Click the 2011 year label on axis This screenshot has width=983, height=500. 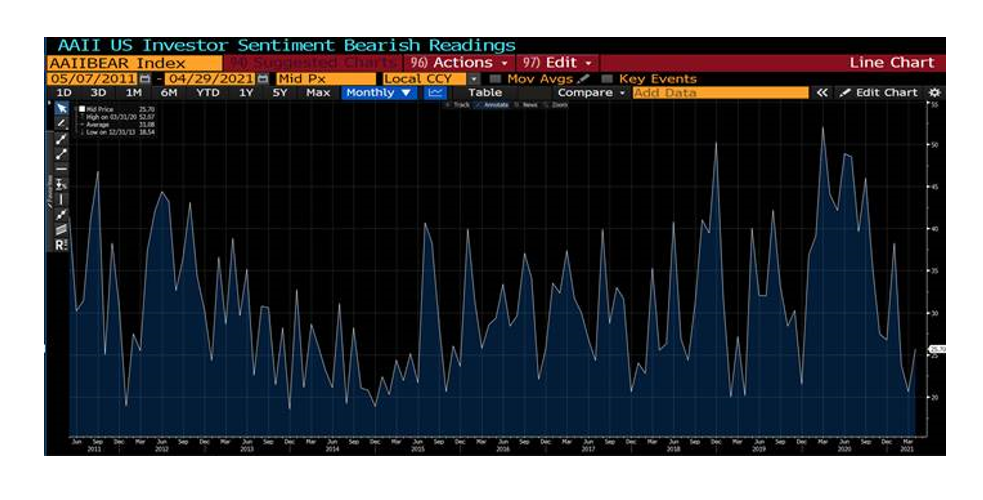(x=94, y=449)
